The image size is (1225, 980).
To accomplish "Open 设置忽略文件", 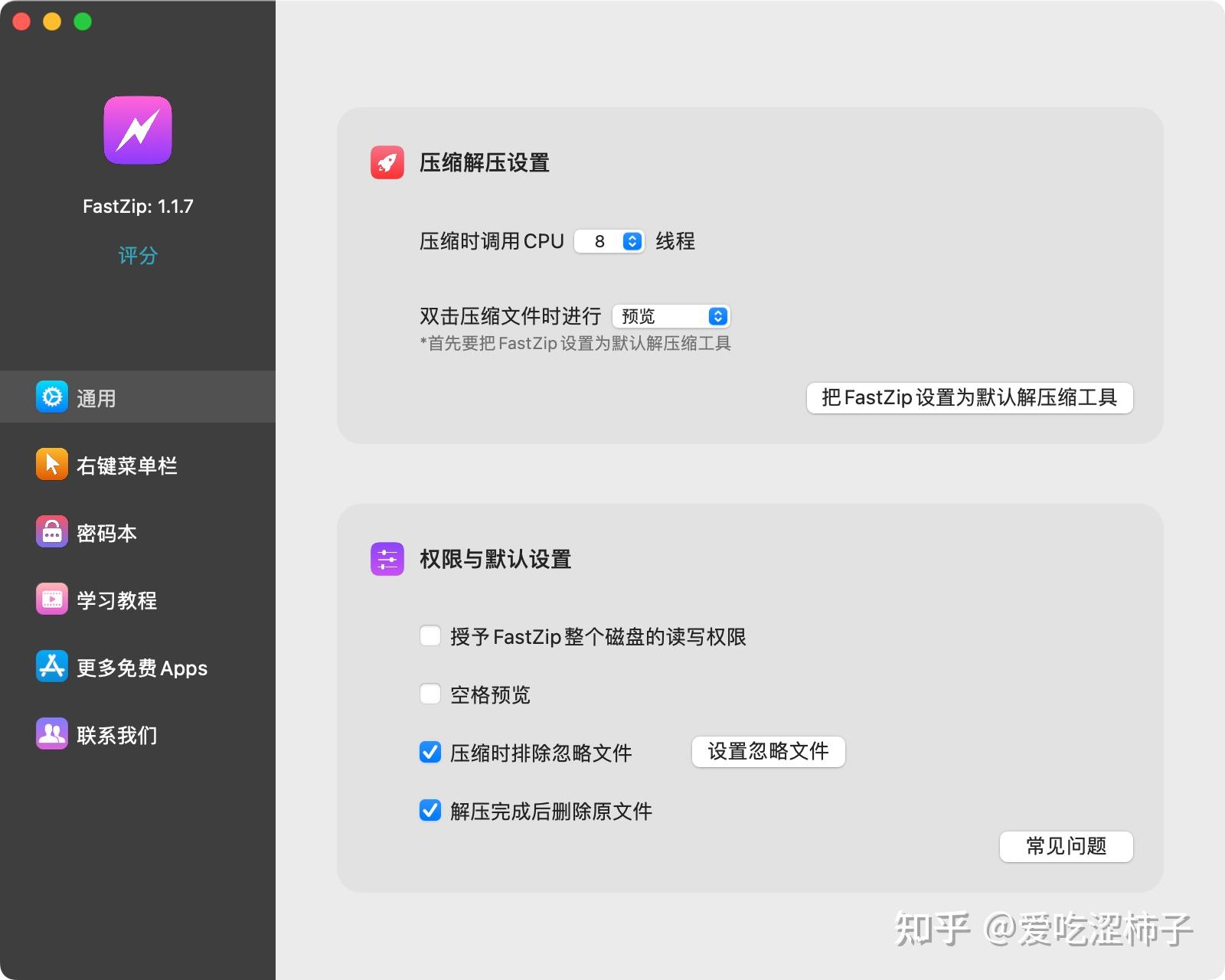I will click(768, 752).
